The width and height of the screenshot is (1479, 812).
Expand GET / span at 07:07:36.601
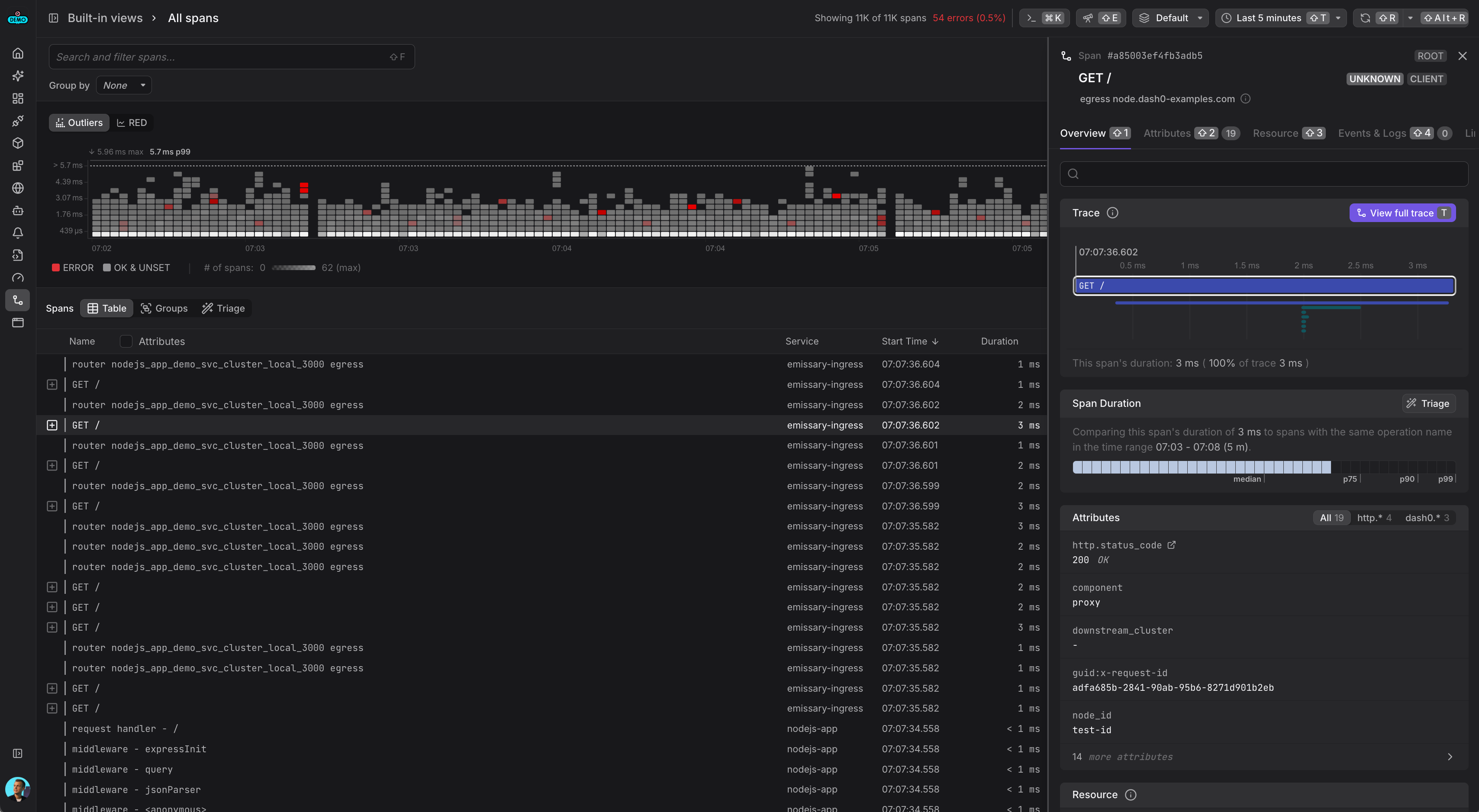pos(52,466)
